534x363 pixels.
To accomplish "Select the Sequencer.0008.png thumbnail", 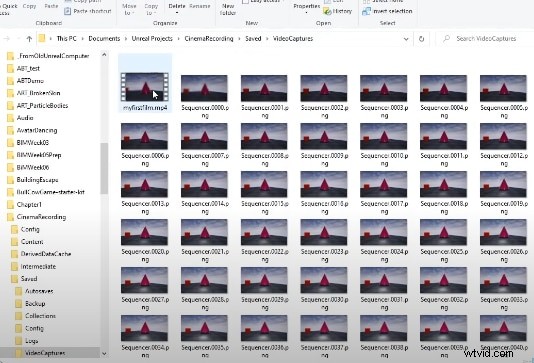I will [264, 136].
